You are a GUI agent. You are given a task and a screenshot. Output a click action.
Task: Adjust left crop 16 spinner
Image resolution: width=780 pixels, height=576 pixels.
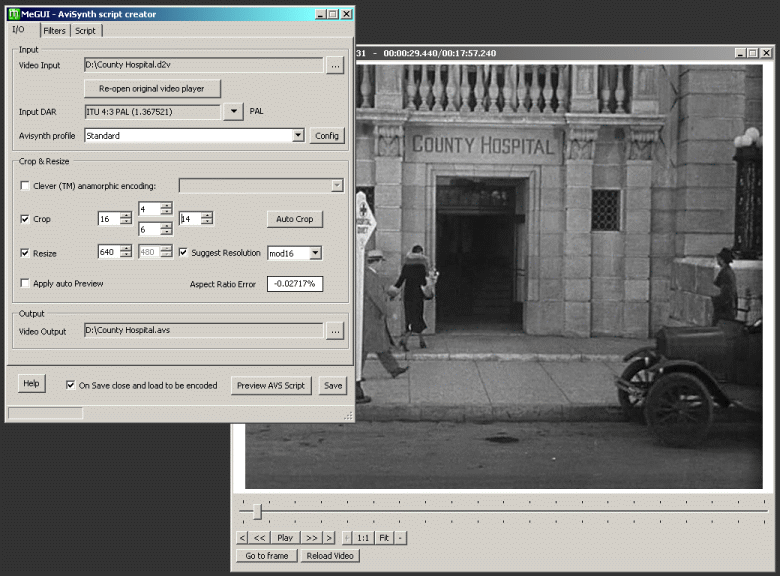126,219
